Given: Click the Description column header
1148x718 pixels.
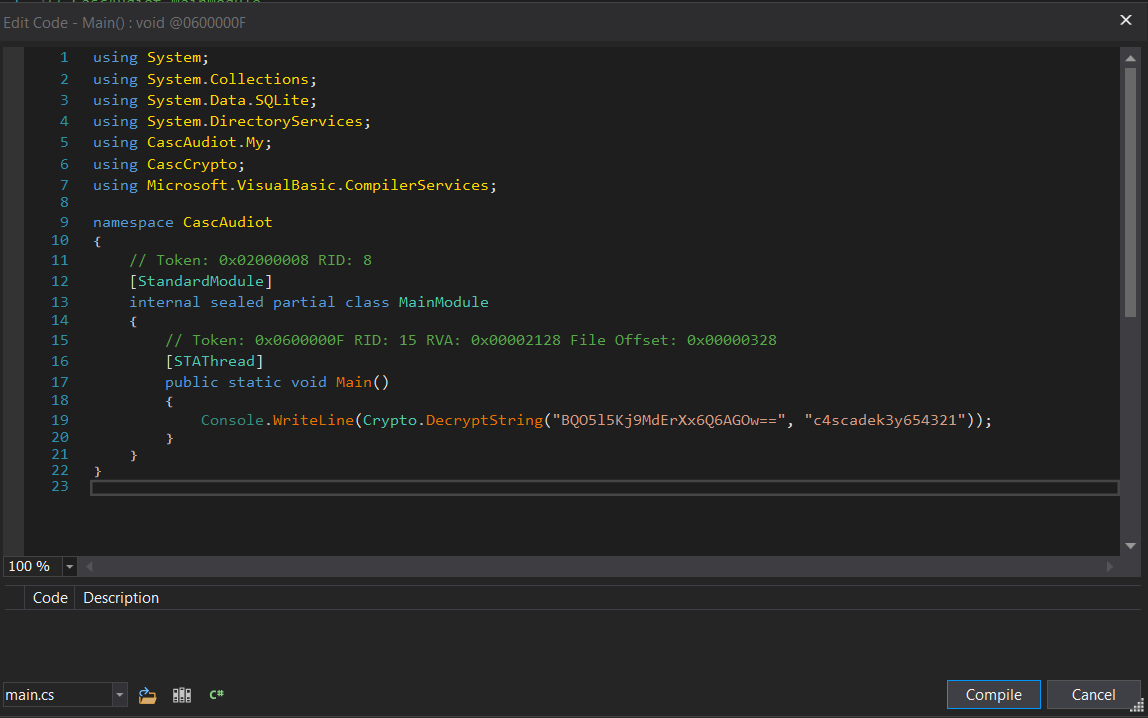Looking at the screenshot, I should point(121,598).
